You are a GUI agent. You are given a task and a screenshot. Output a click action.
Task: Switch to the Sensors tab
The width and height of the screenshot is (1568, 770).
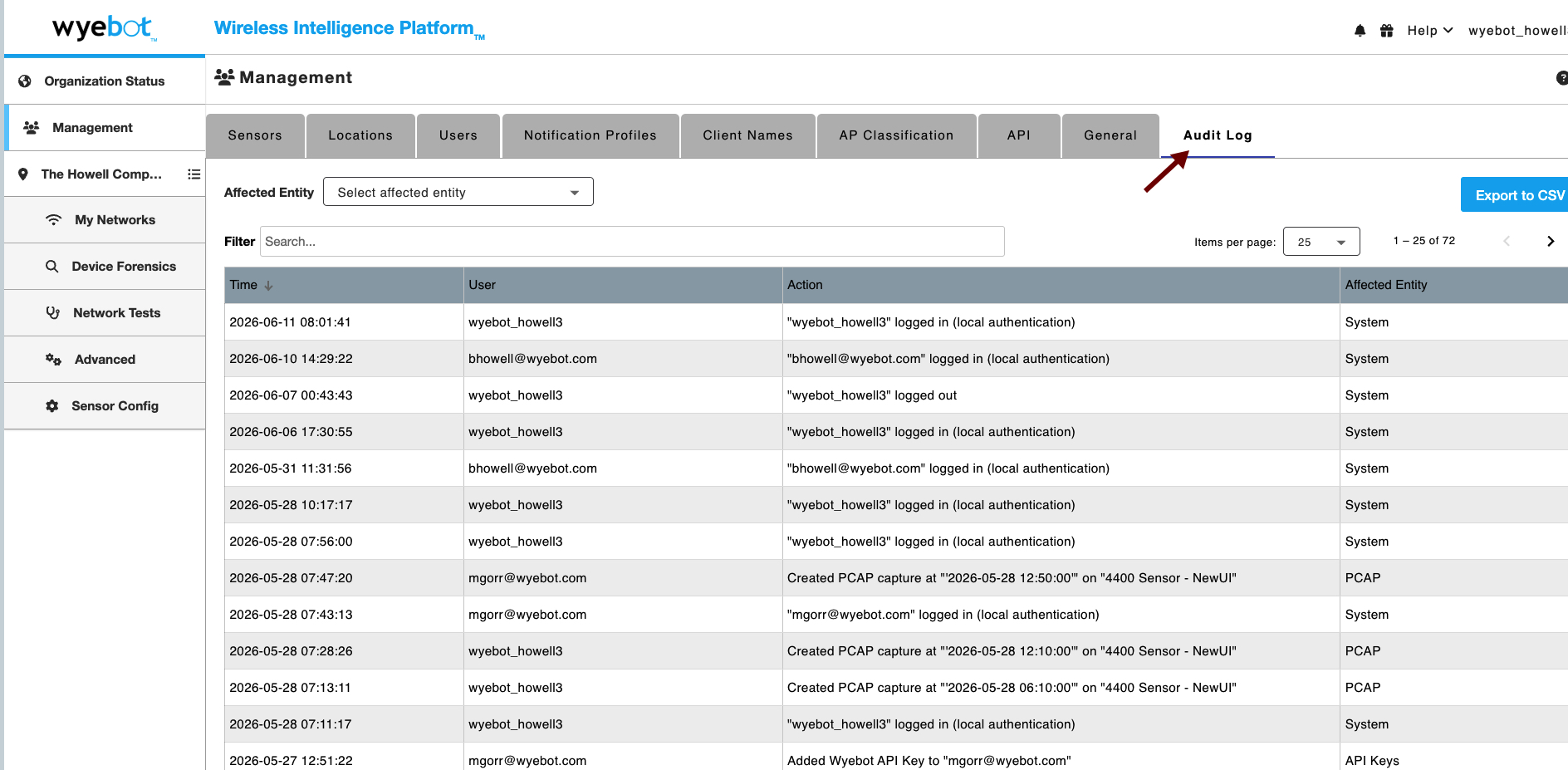(x=255, y=135)
